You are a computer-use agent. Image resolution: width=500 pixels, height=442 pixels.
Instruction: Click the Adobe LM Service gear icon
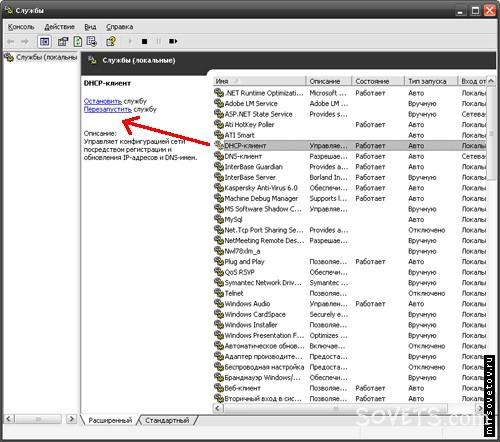click(x=219, y=103)
